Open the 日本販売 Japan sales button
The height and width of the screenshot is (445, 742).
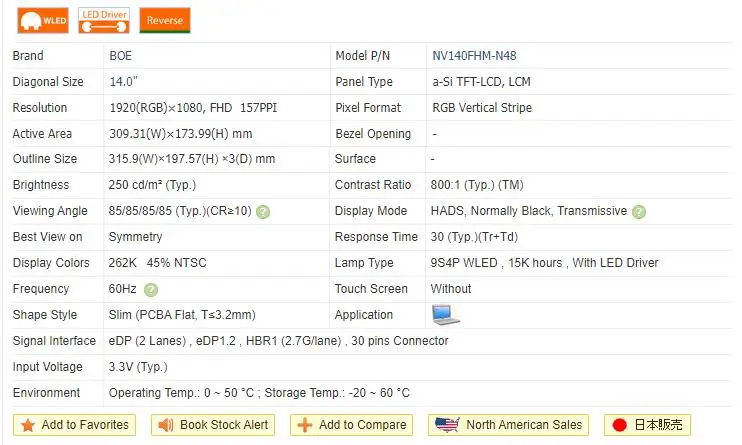point(647,425)
